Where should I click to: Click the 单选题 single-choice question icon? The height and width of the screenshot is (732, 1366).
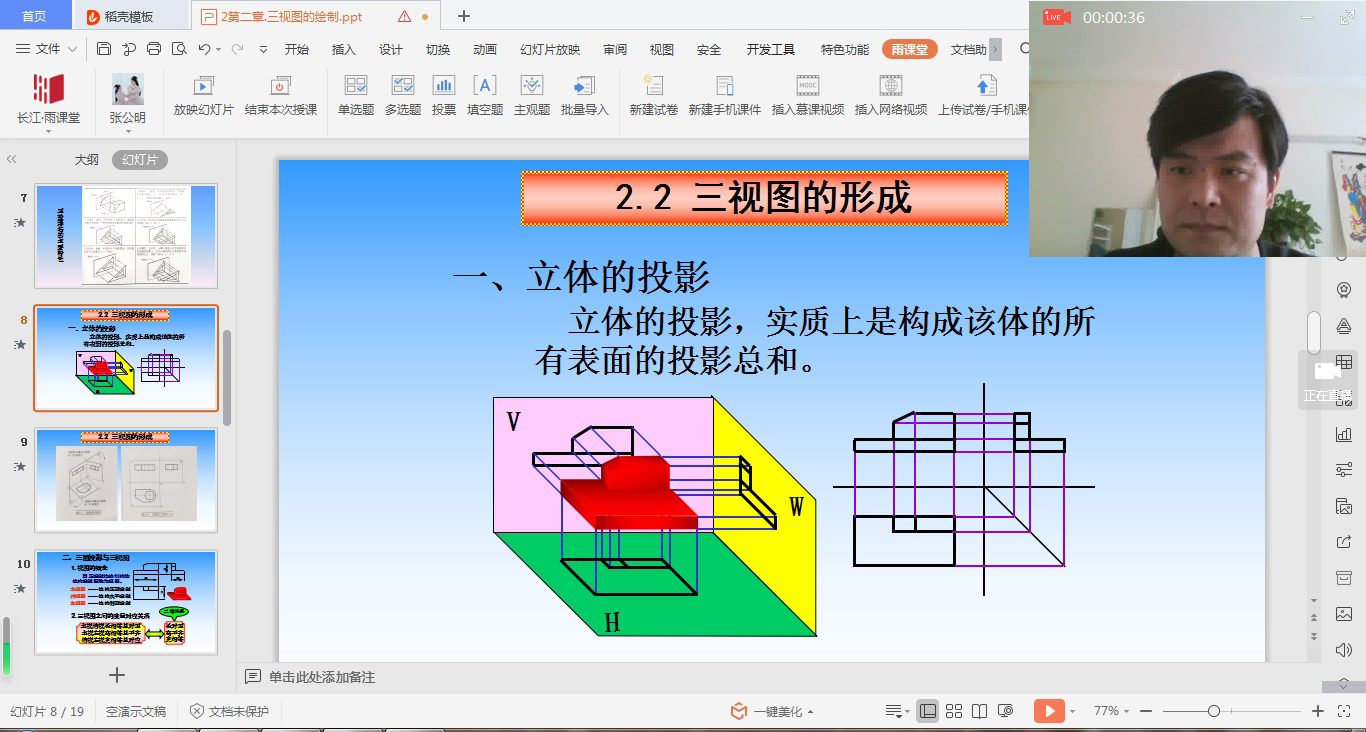click(355, 87)
